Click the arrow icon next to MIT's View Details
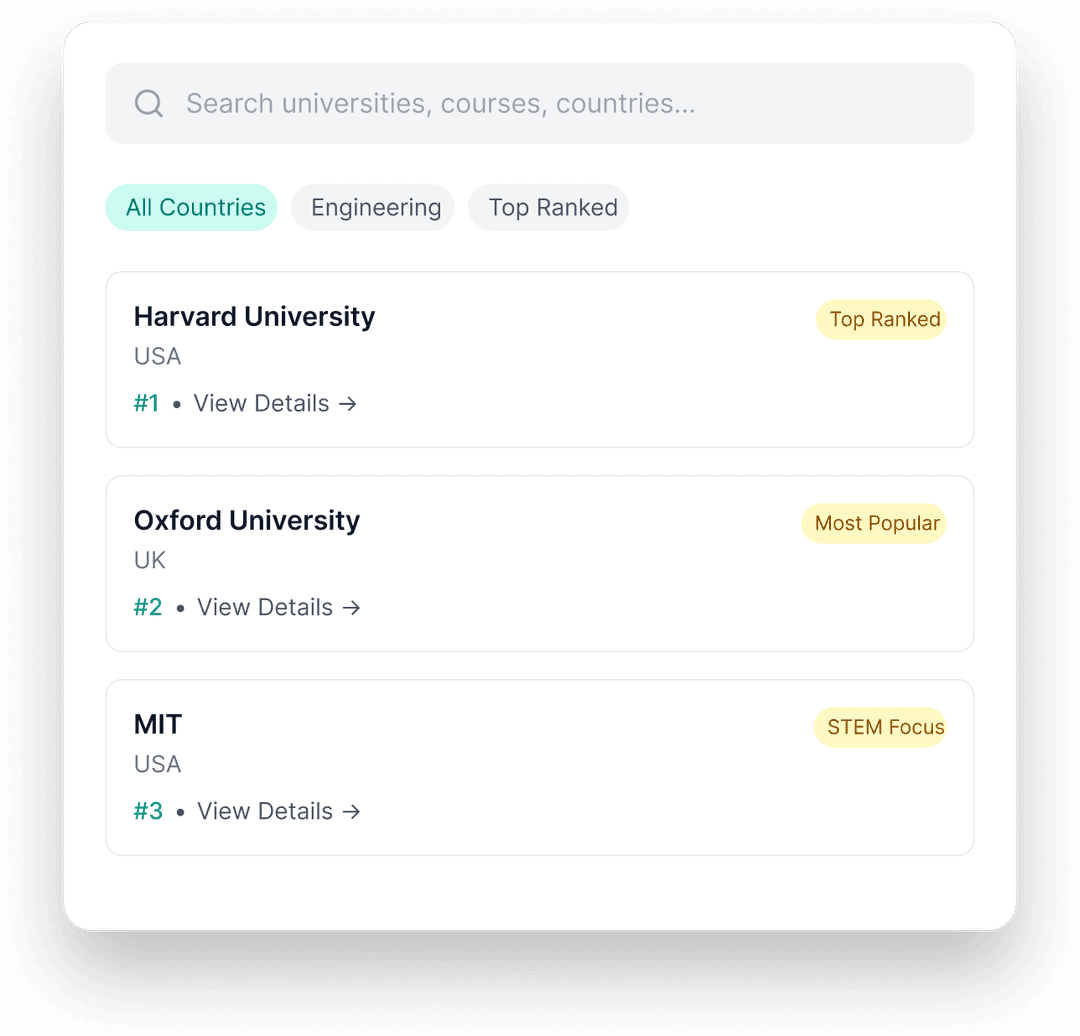 click(x=351, y=811)
